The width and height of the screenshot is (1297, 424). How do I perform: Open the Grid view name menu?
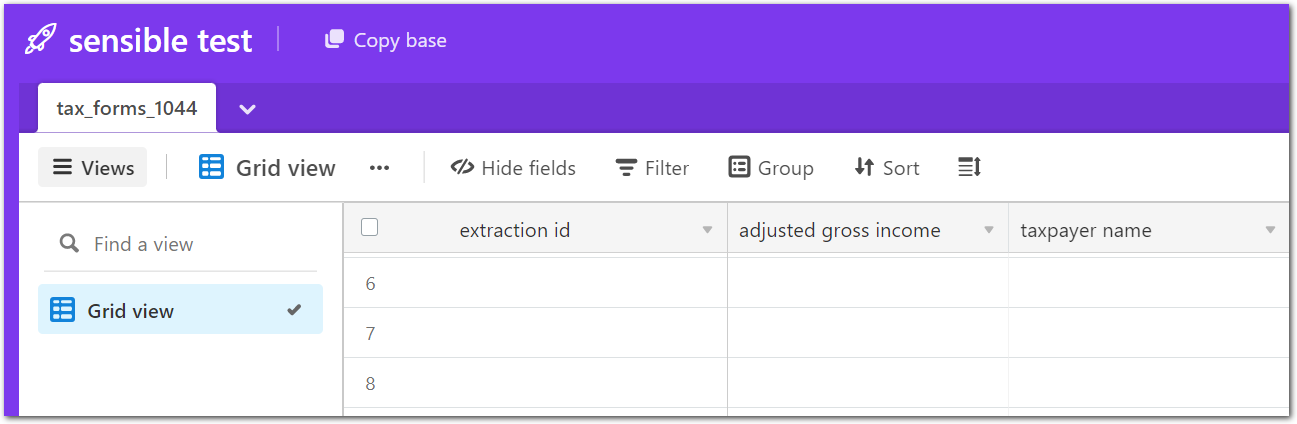tap(267, 168)
